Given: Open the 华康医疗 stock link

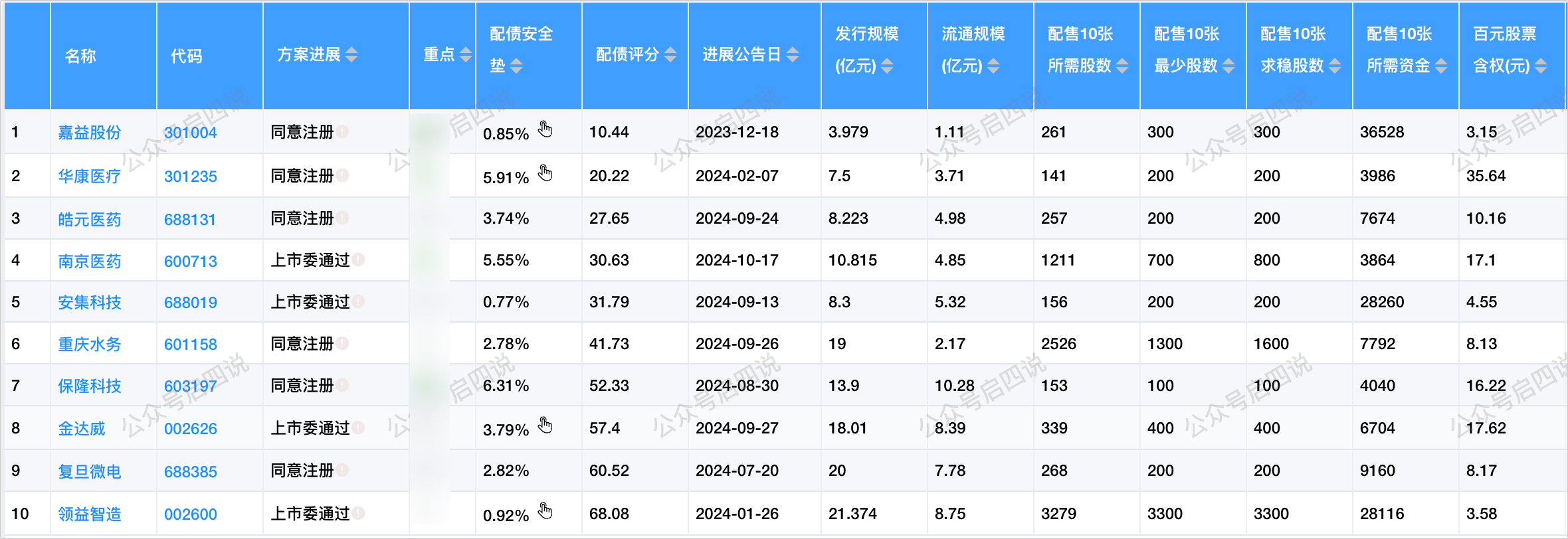Looking at the screenshot, I should [x=89, y=177].
